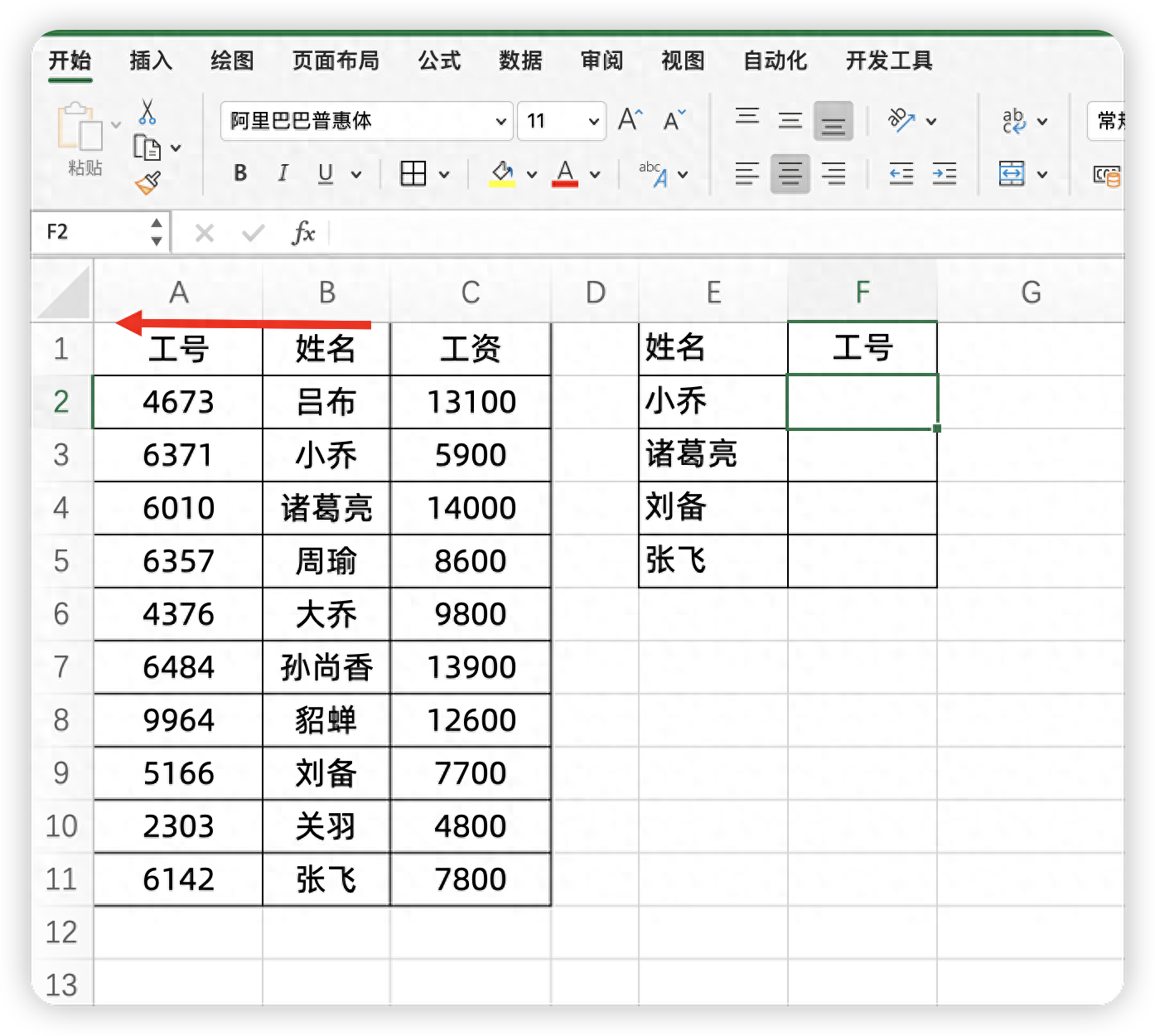
Task: Toggle bold formatting with the B button
Action: coord(240,174)
